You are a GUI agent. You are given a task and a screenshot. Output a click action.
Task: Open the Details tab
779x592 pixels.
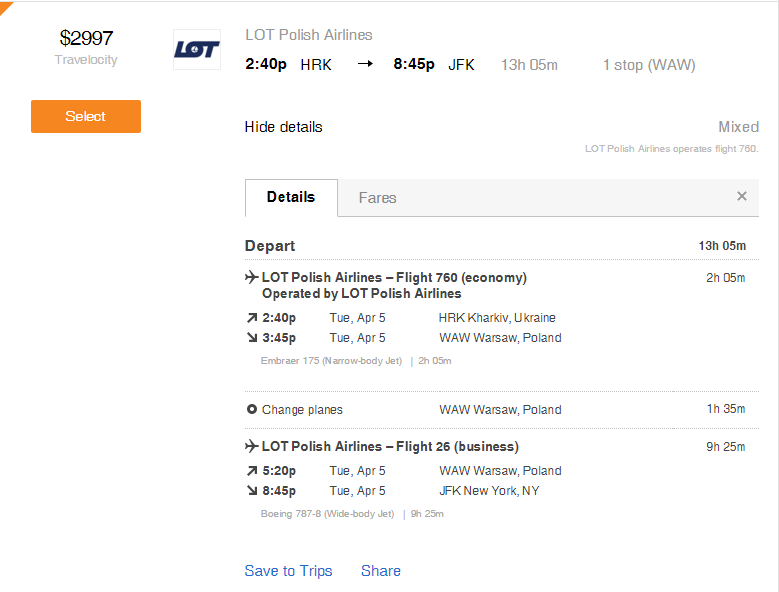pyautogui.click(x=291, y=197)
